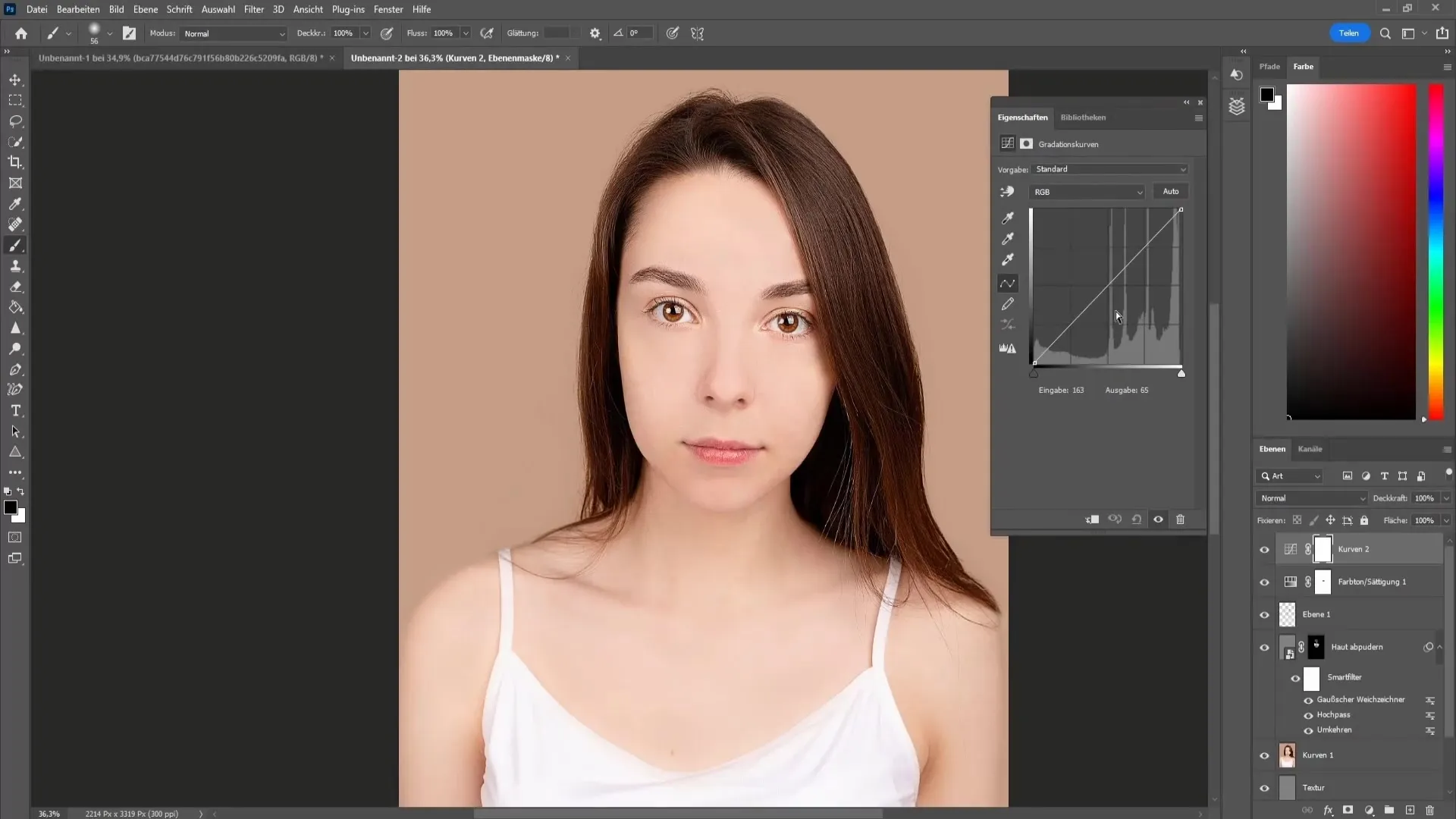Viewport: 1456px width, 819px height.
Task: Click the Teilen share button
Action: pos(1348,33)
